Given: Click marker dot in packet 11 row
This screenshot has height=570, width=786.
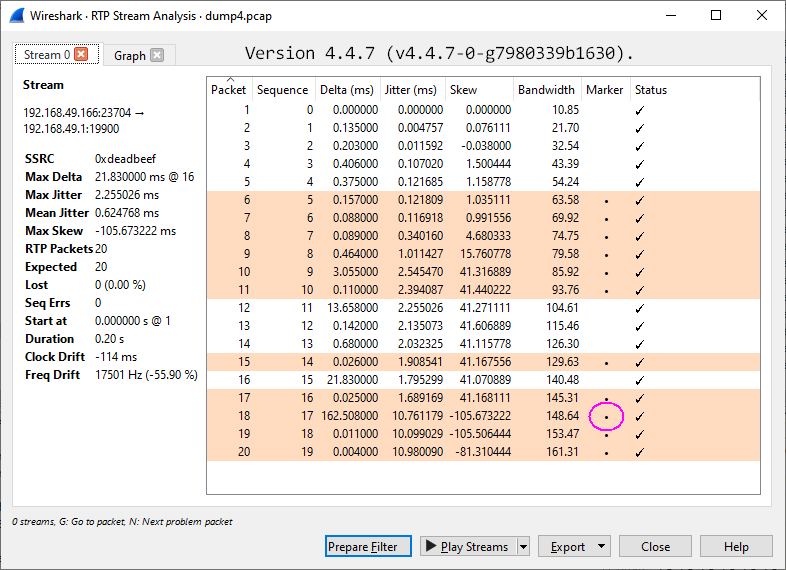Looking at the screenshot, I should point(607,291).
